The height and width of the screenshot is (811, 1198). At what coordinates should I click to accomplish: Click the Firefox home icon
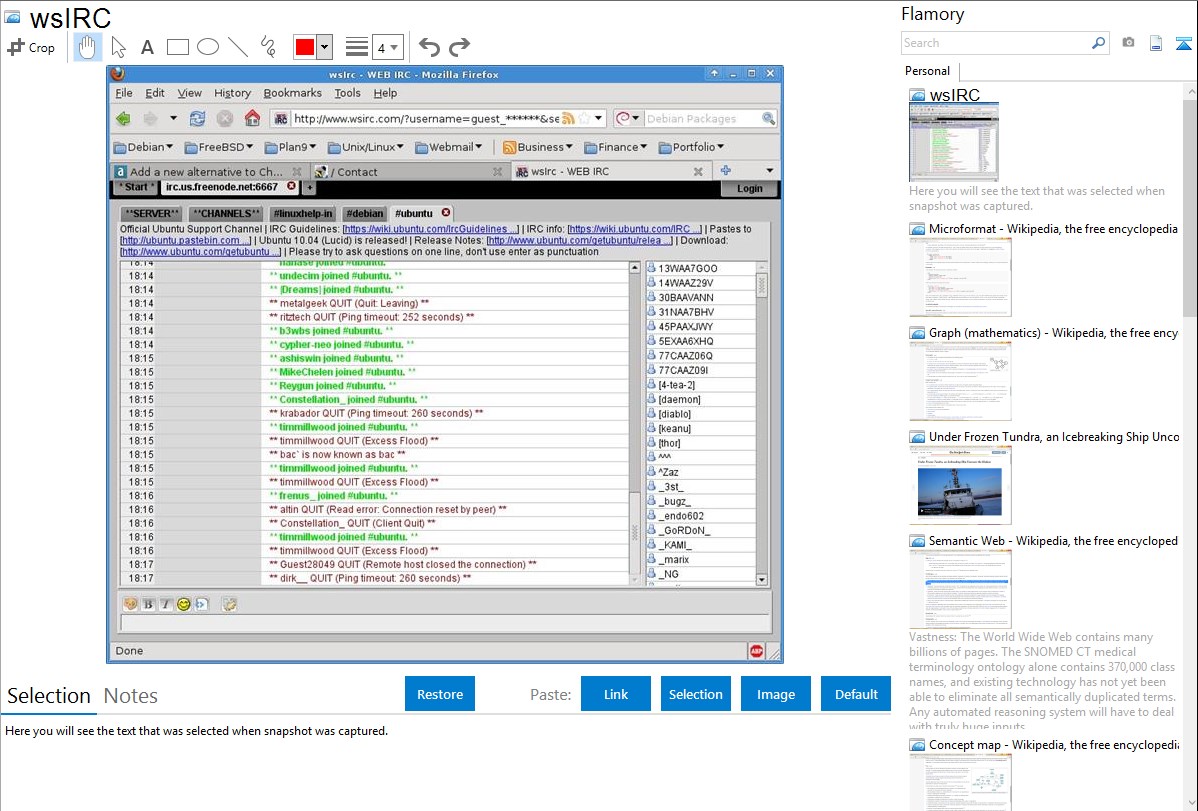[252, 118]
